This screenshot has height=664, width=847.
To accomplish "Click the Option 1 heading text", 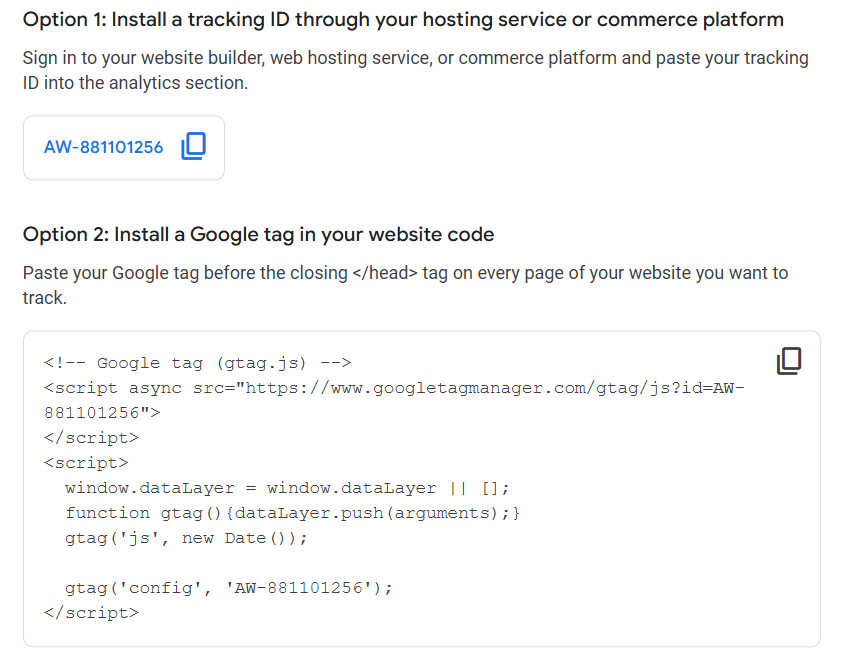I will [403, 19].
